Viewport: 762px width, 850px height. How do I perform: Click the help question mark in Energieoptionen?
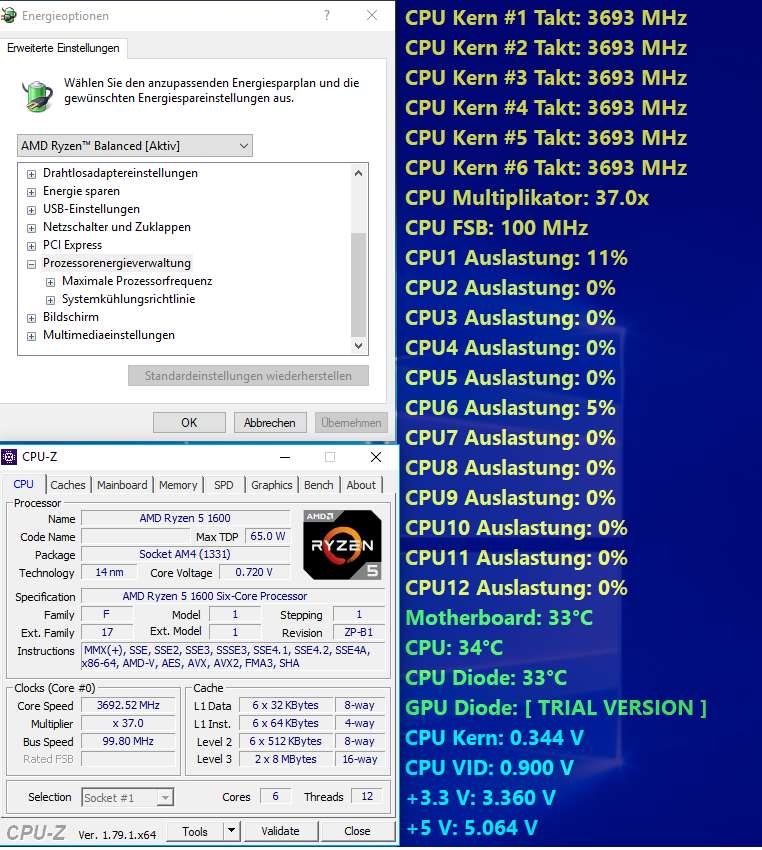(327, 15)
